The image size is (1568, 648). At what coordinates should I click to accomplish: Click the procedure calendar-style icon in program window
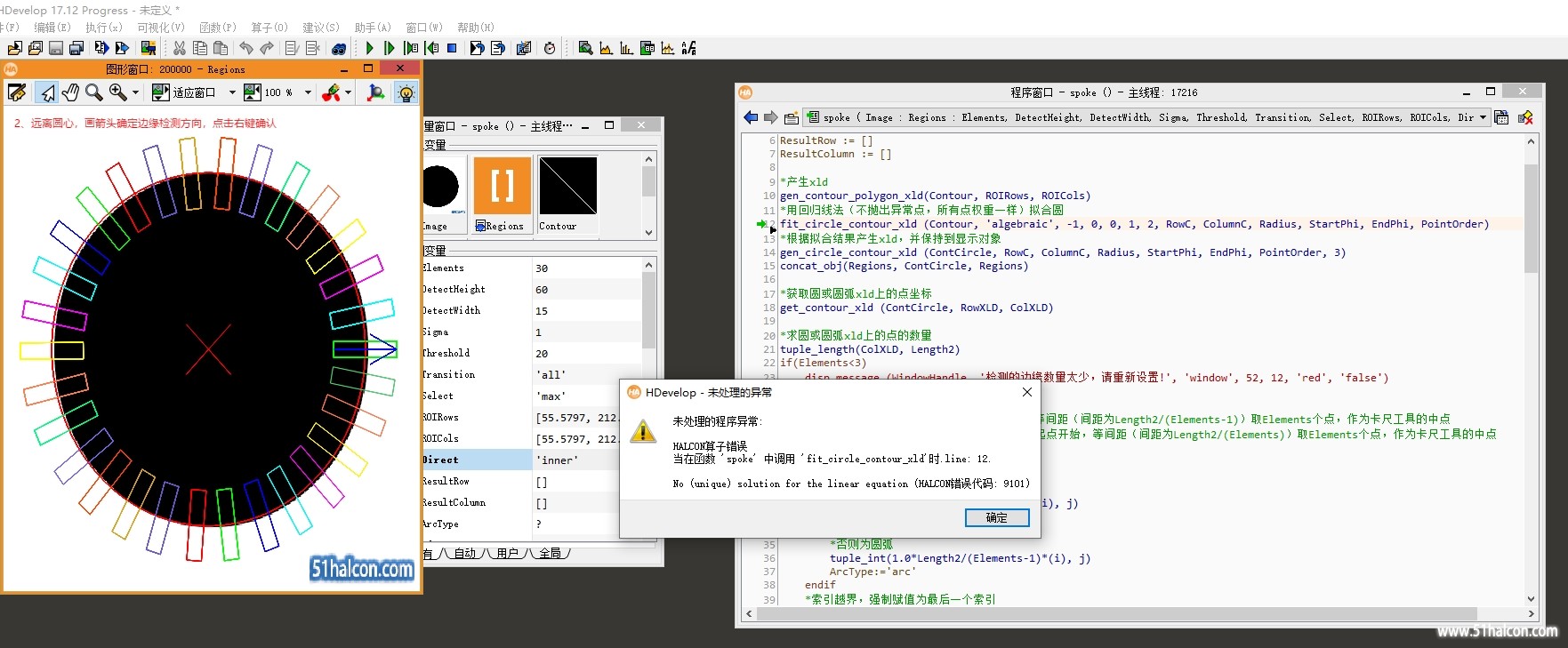point(1501,117)
